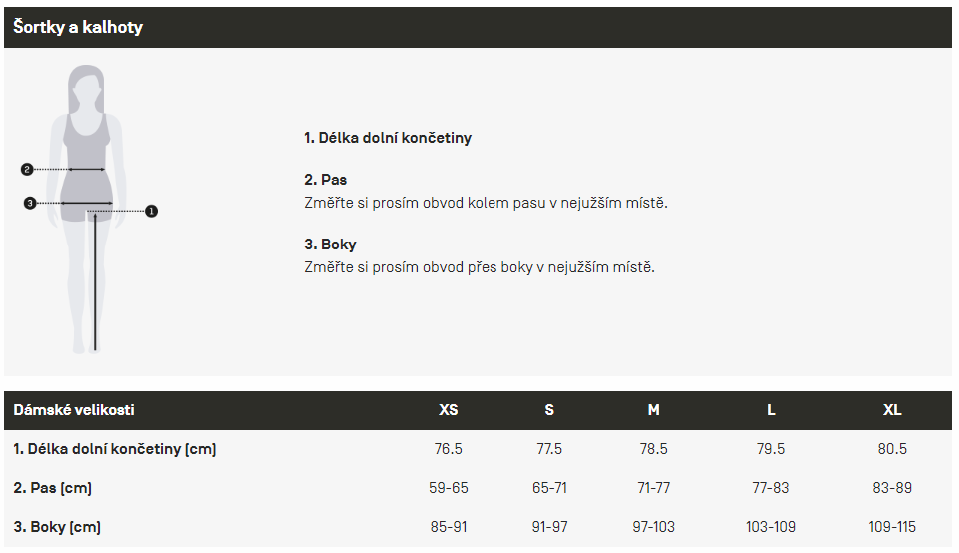Click marker number 2 at the waist

point(27,170)
